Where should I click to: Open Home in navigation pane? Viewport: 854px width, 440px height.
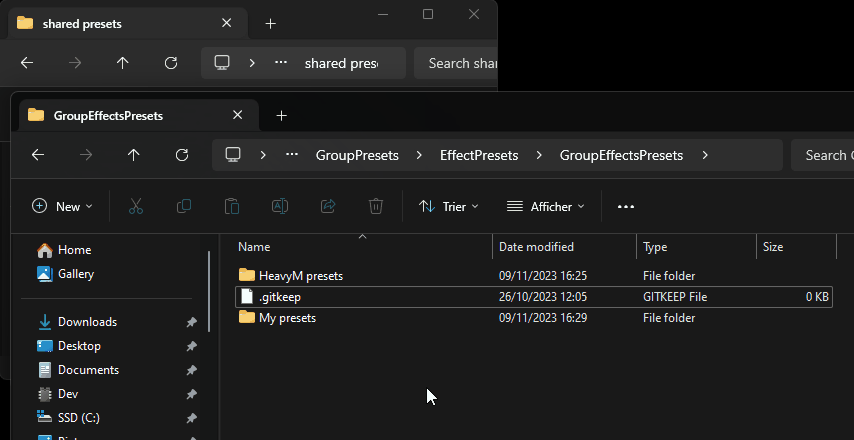click(x=64, y=250)
